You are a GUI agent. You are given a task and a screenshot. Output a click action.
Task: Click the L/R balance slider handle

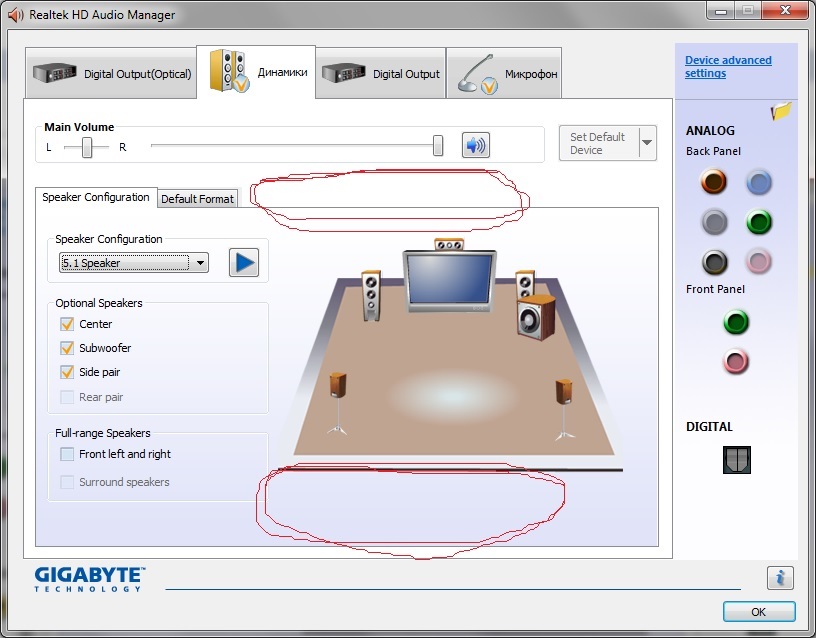tap(87, 147)
